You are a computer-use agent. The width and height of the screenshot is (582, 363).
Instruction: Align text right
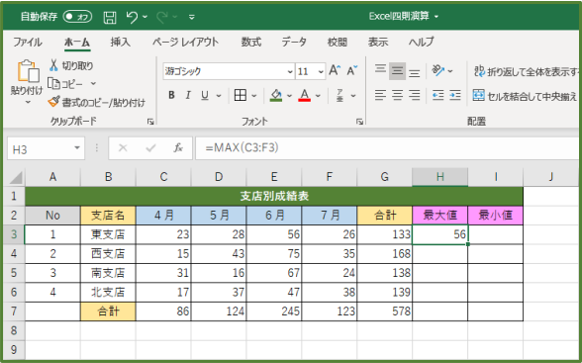tap(414, 95)
